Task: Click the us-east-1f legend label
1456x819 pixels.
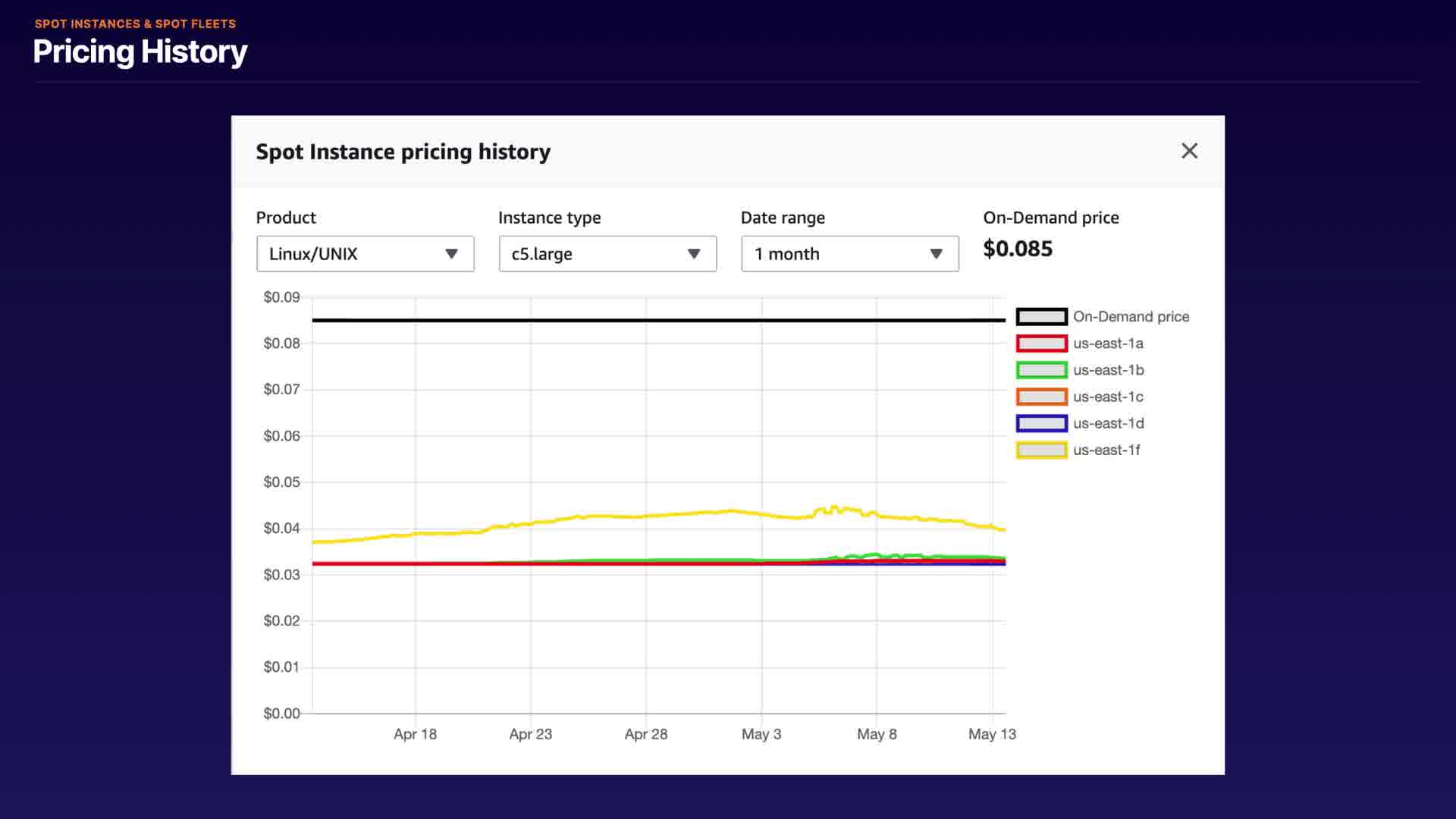Action: [1106, 450]
